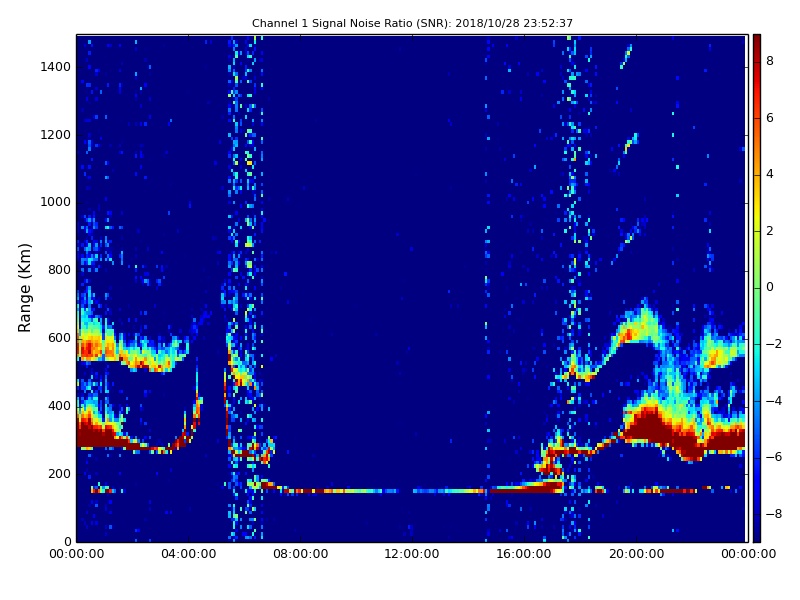800x600 pixels.
Task: Click the colorbar label −8
Action: pos(774,514)
